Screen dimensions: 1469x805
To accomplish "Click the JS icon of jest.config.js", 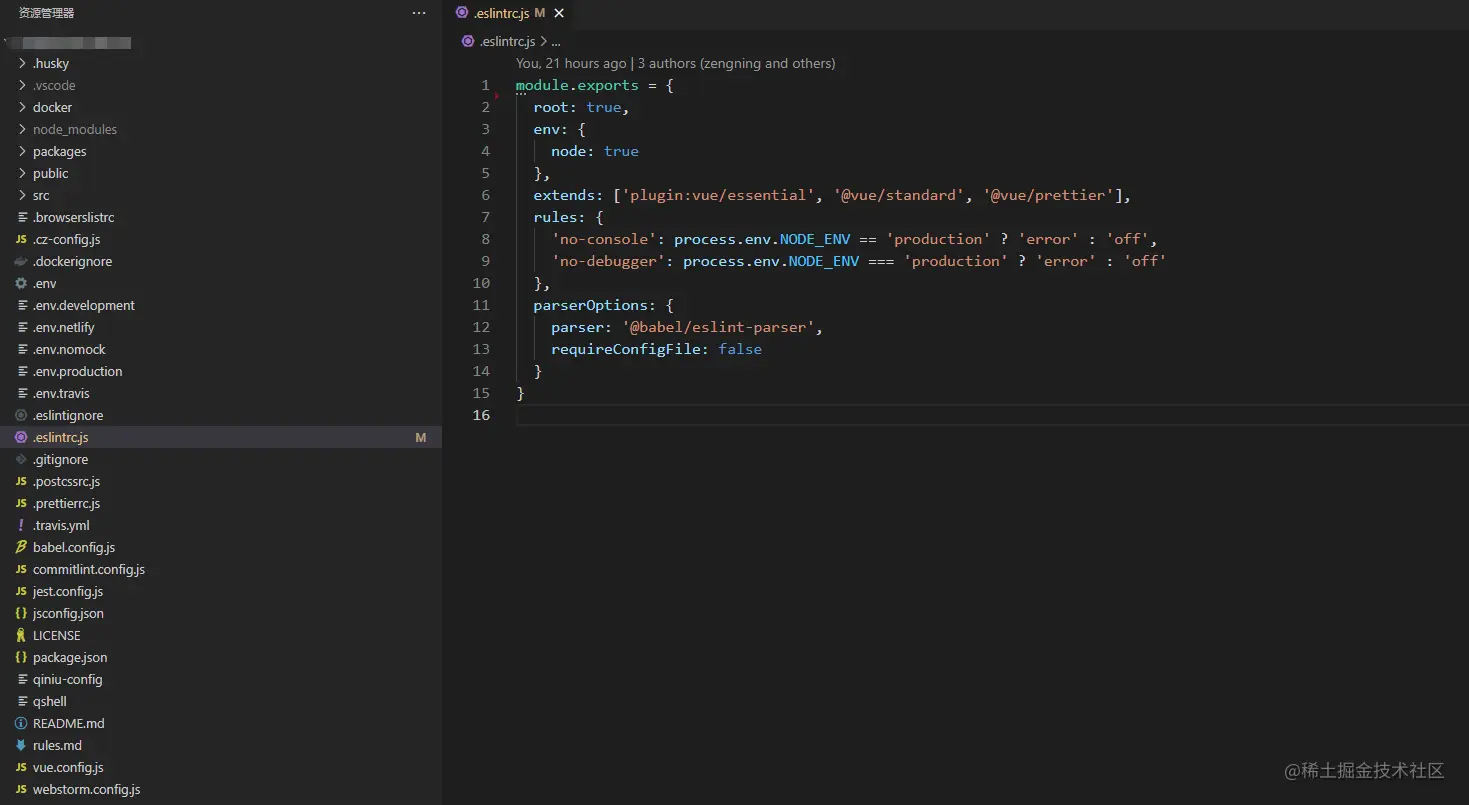I will 22,591.
